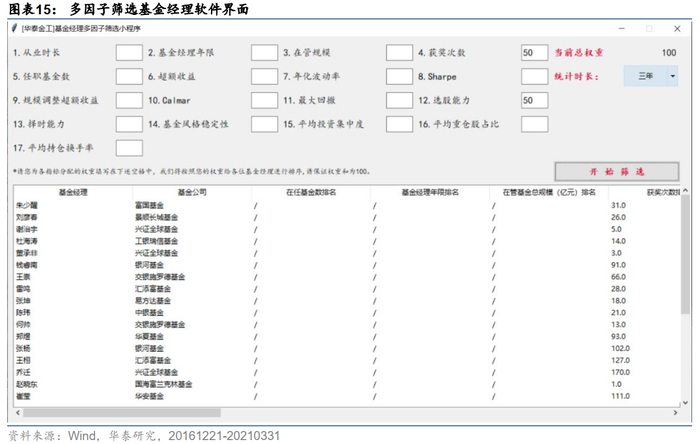Click the 170.0 value in the table
This screenshot has width=700, height=444.
[621, 372]
